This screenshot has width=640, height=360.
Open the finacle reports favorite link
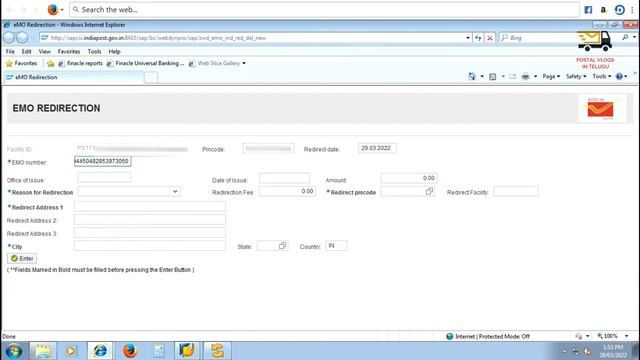[x=80, y=63]
